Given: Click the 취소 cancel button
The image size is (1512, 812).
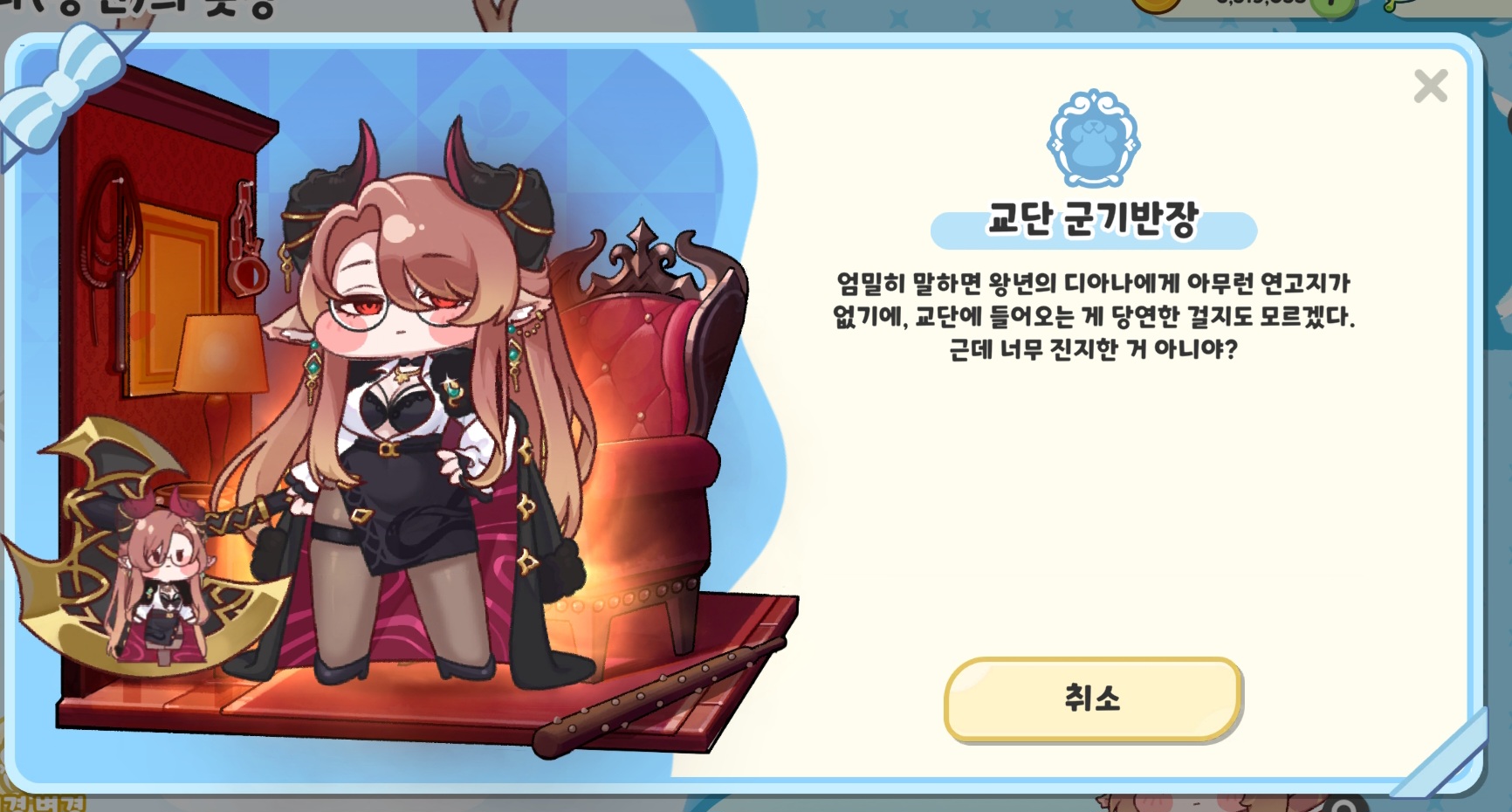Looking at the screenshot, I should tap(1093, 698).
